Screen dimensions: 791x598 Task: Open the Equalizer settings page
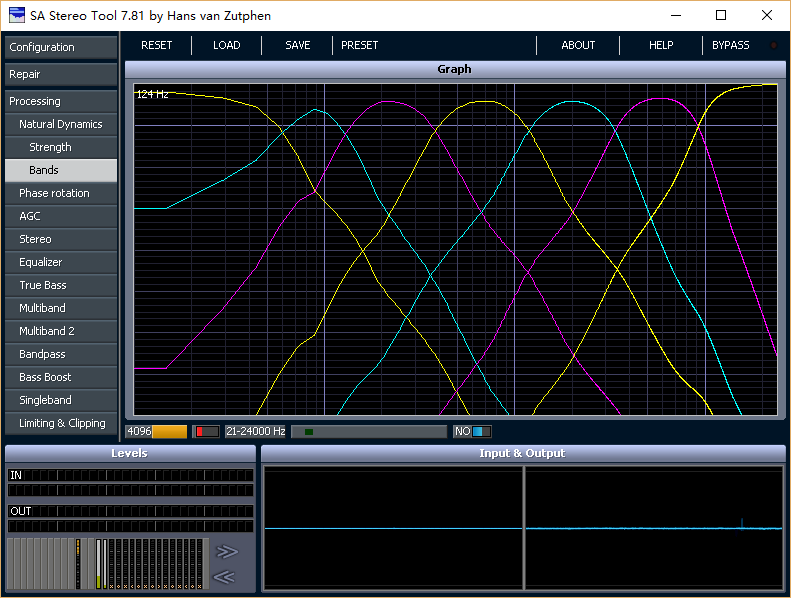click(60, 262)
